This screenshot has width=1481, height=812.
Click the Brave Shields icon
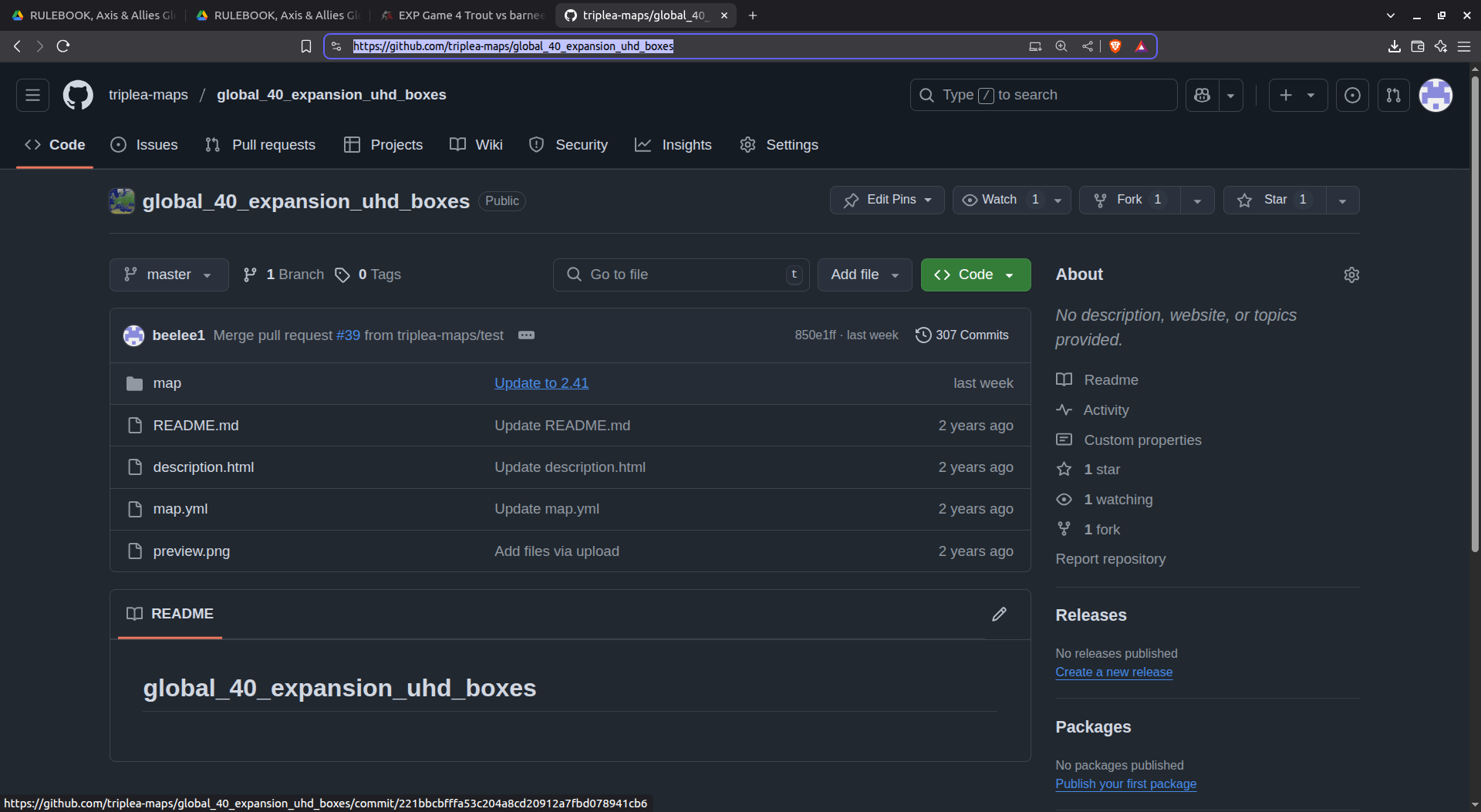pos(1115,46)
